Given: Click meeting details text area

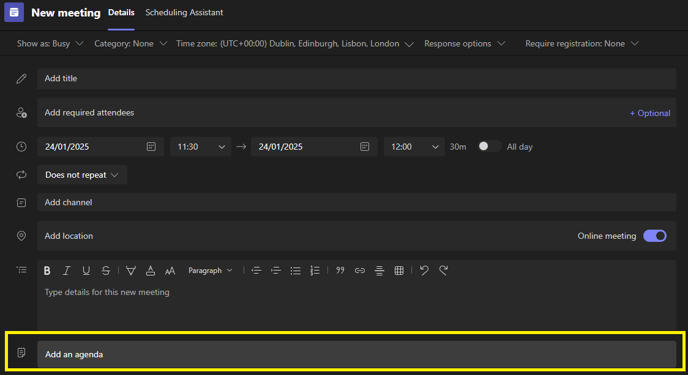Looking at the screenshot, I should pos(356,305).
